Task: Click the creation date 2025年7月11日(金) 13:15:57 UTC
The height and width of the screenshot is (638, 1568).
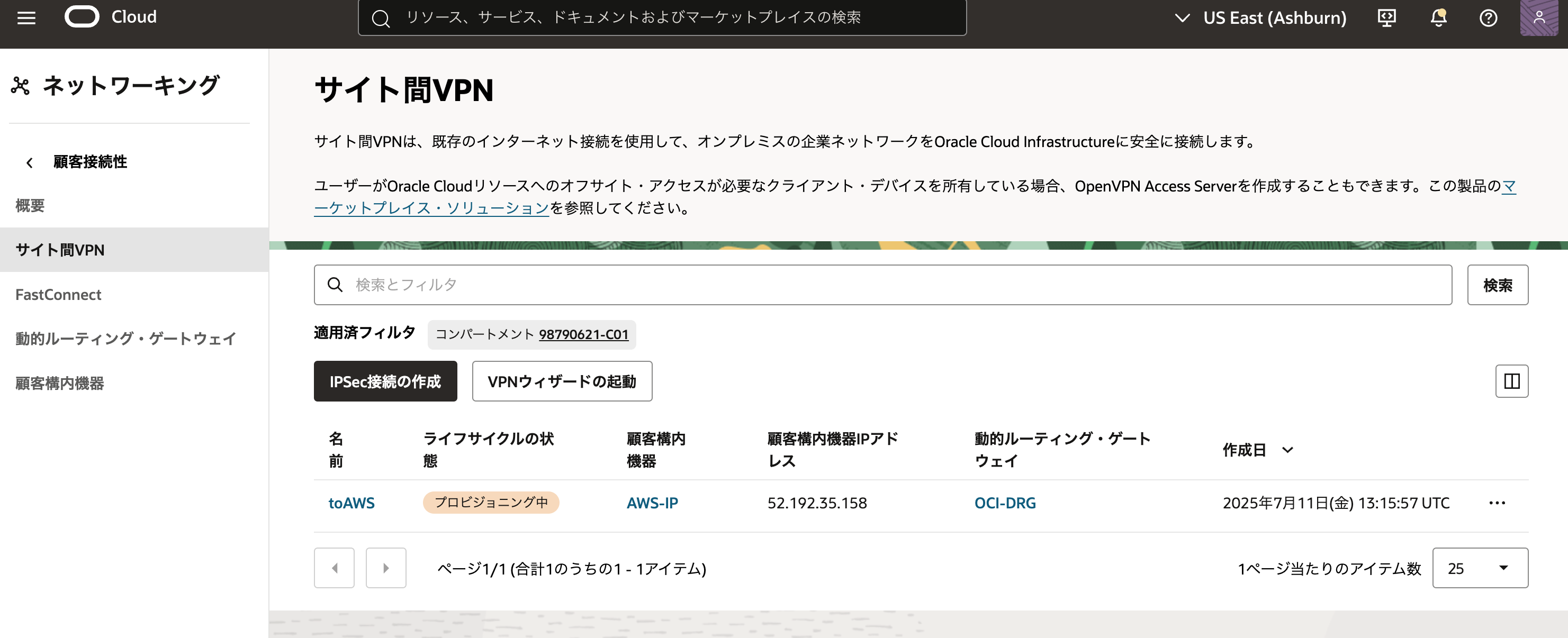Action: (1336, 503)
